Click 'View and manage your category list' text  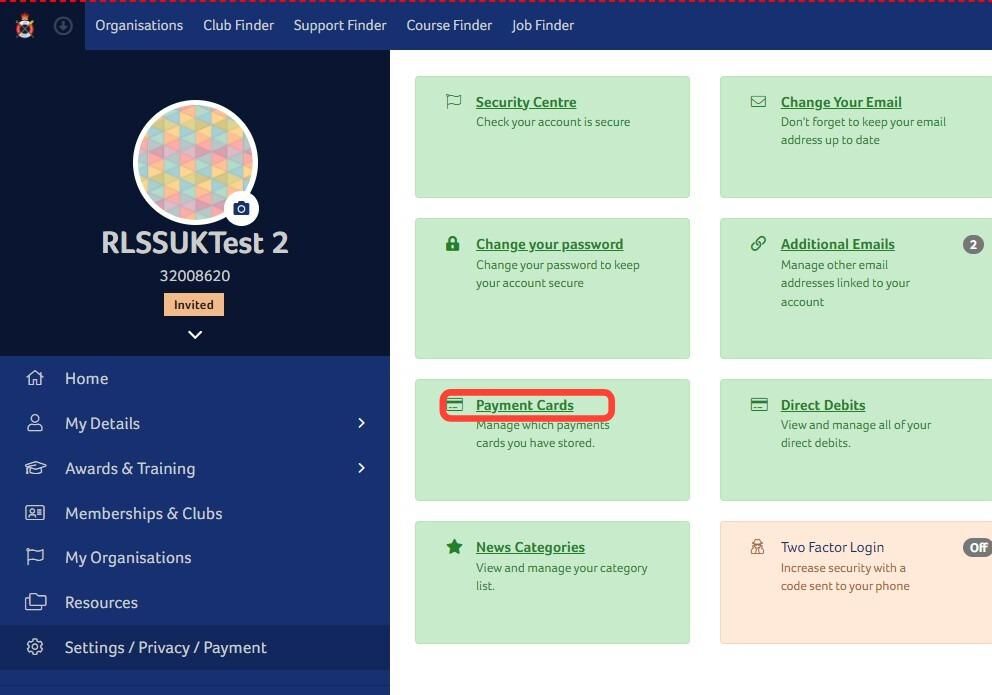(x=561, y=577)
